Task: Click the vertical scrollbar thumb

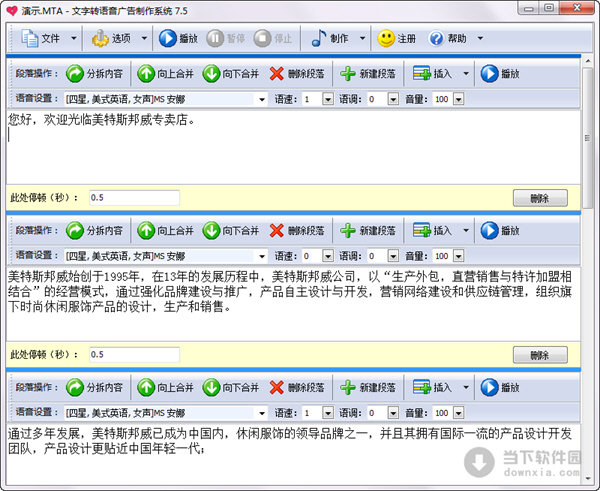Action: tap(587, 138)
